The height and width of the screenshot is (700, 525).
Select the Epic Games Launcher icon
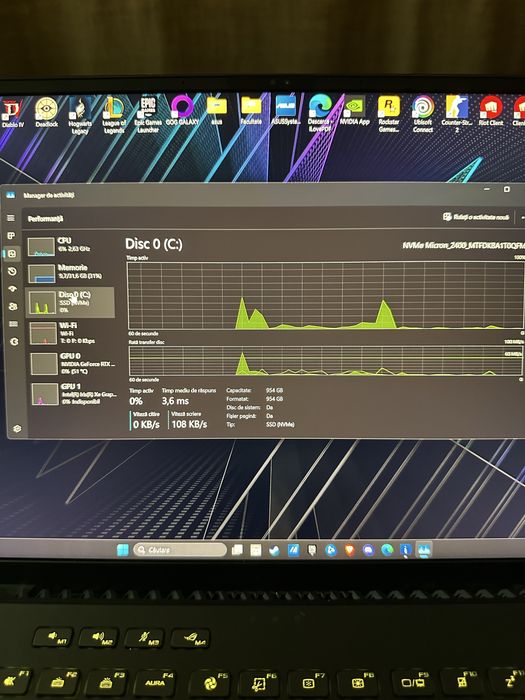tap(148, 114)
